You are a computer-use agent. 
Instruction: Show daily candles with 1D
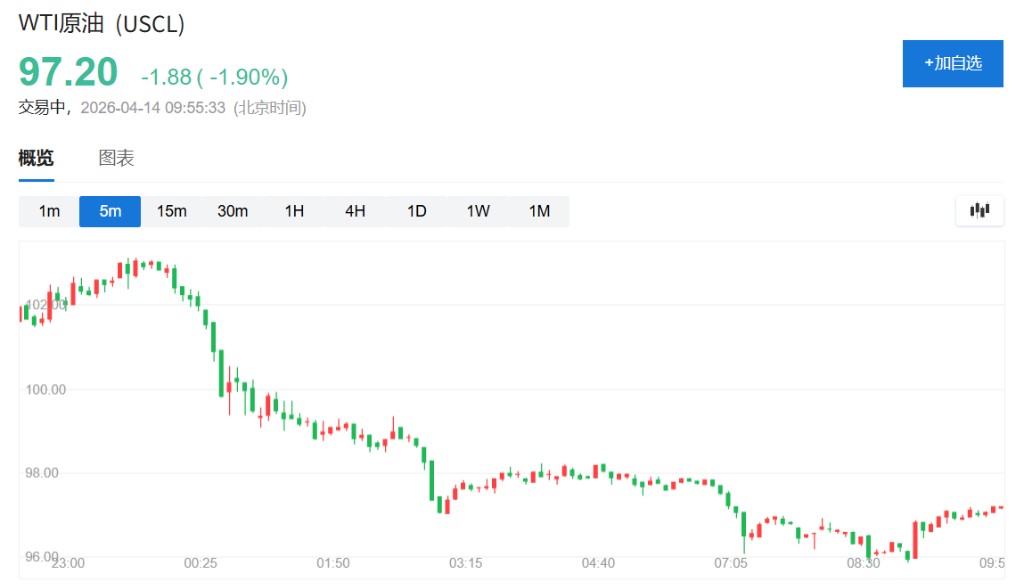tap(416, 211)
